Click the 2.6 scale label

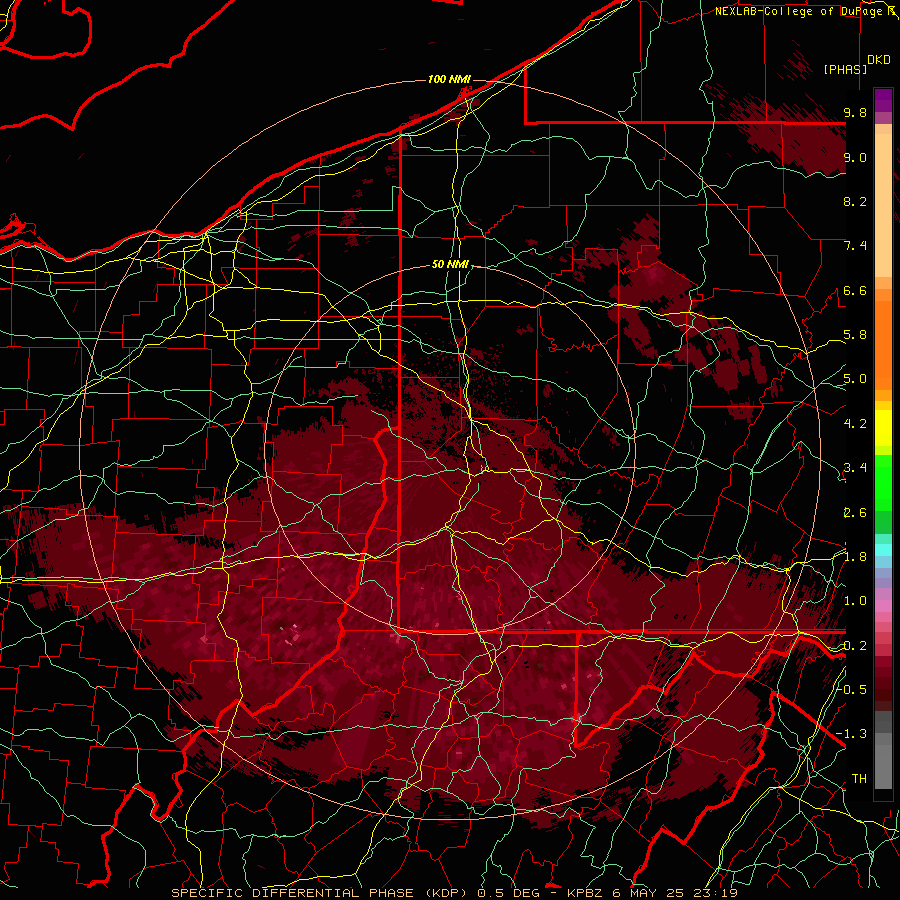point(855,513)
